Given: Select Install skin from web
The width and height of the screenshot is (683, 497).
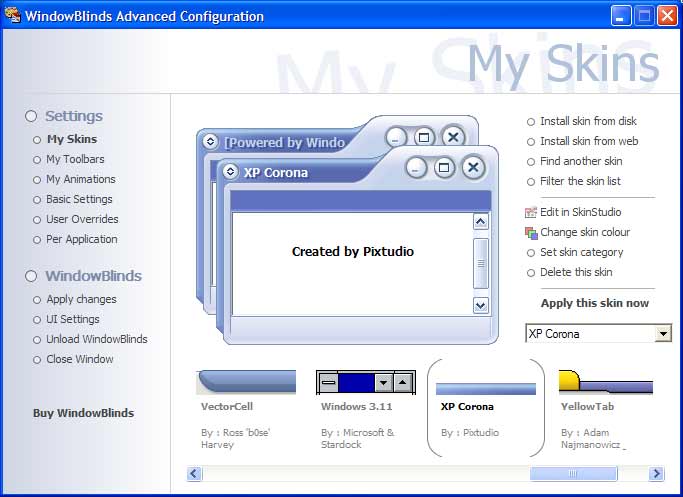Looking at the screenshot, I should click(589, 141).
